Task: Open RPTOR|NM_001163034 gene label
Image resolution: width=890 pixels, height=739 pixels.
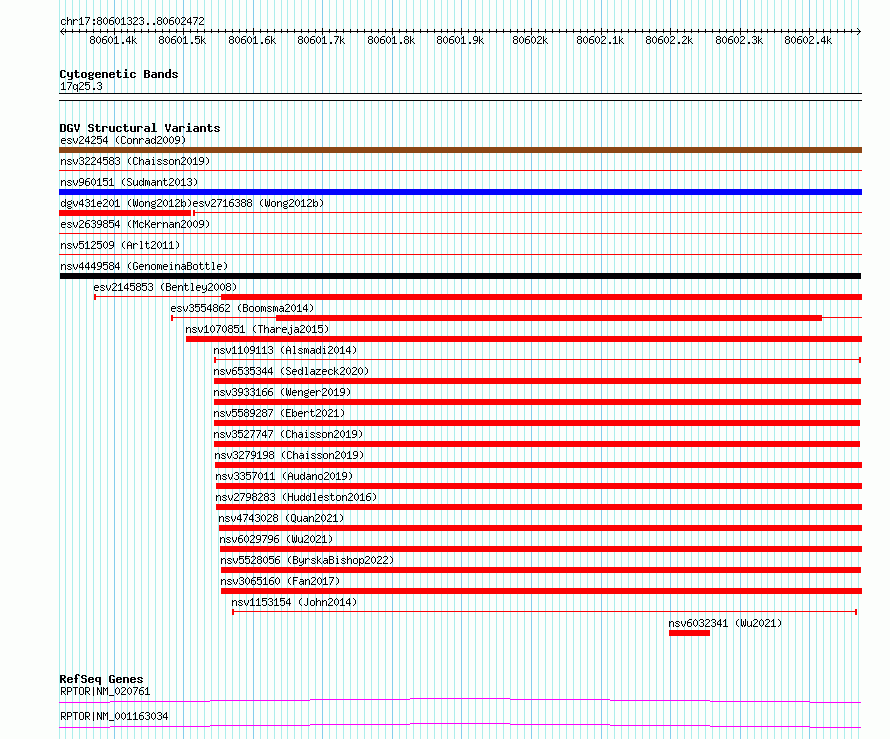Action: click(x=114, y=716)
